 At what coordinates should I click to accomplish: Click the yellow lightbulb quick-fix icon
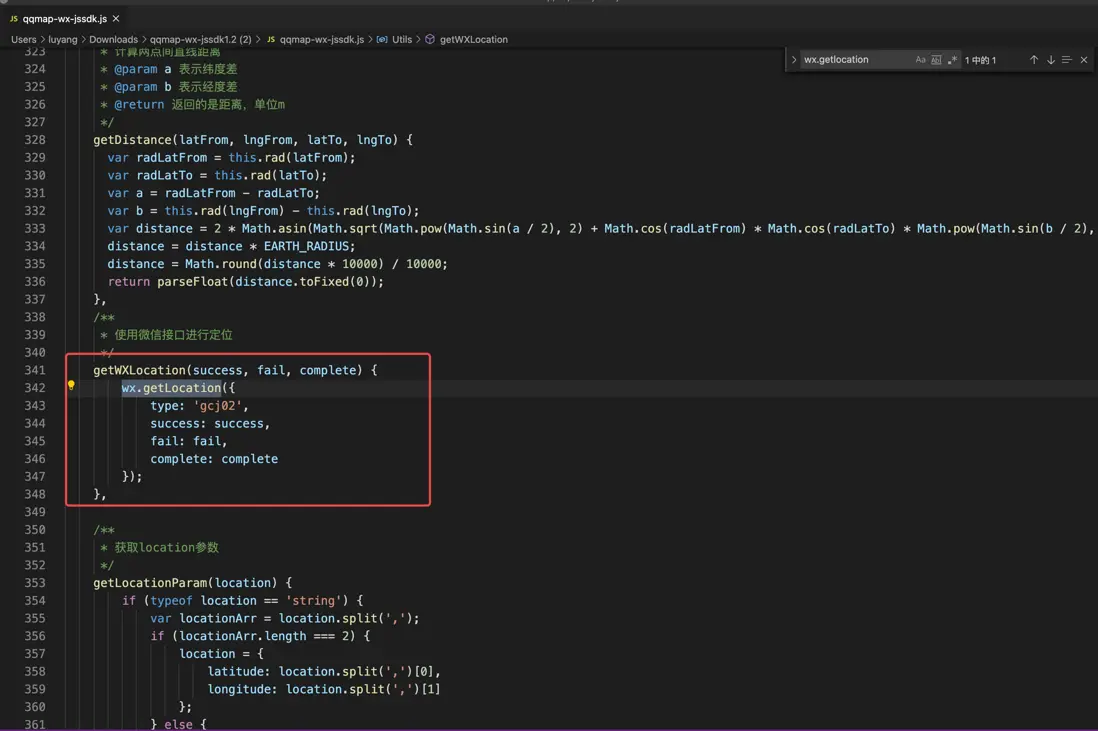pos(71,385)
